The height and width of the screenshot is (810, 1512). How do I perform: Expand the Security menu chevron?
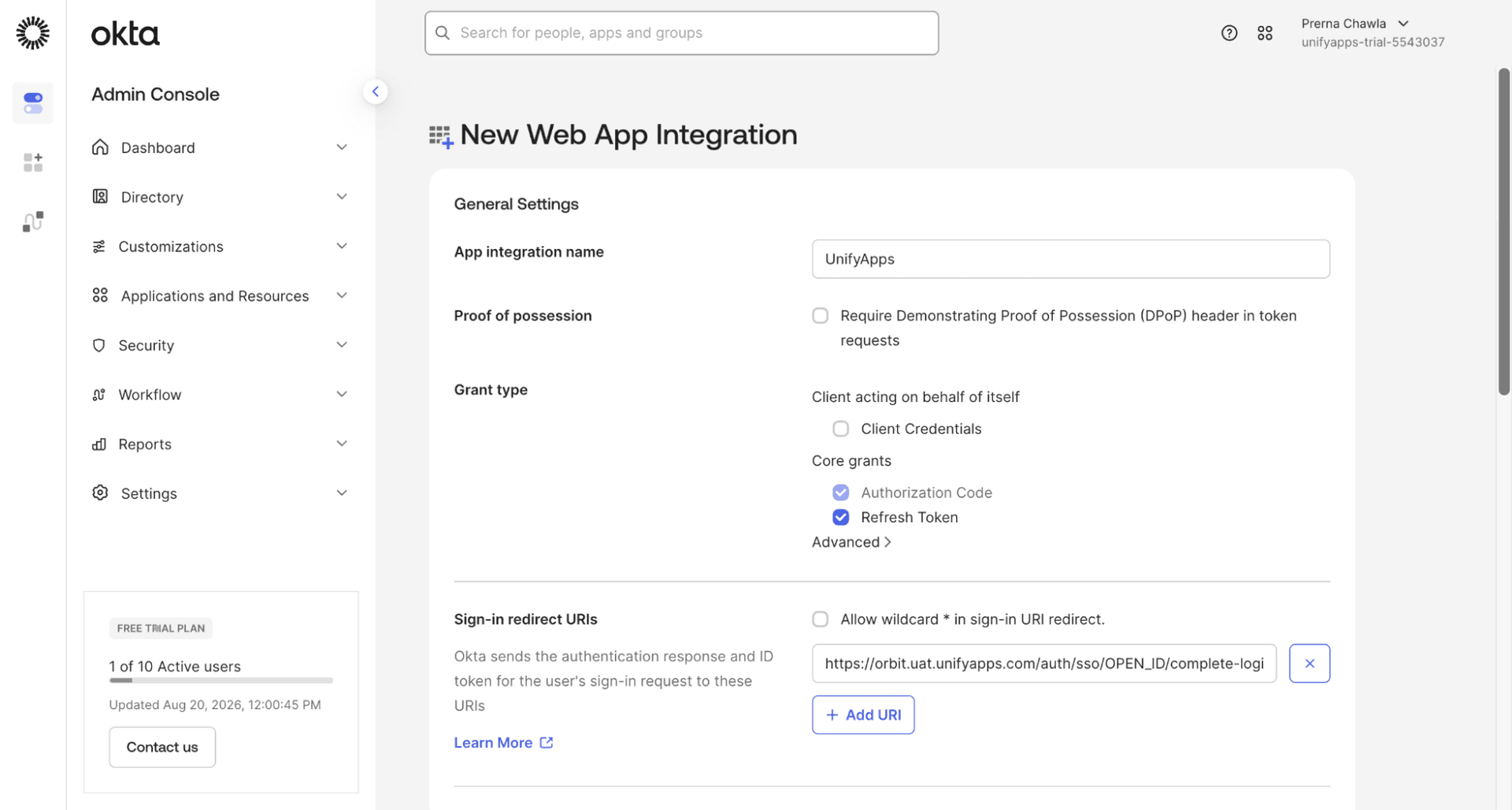click(342, 345)
